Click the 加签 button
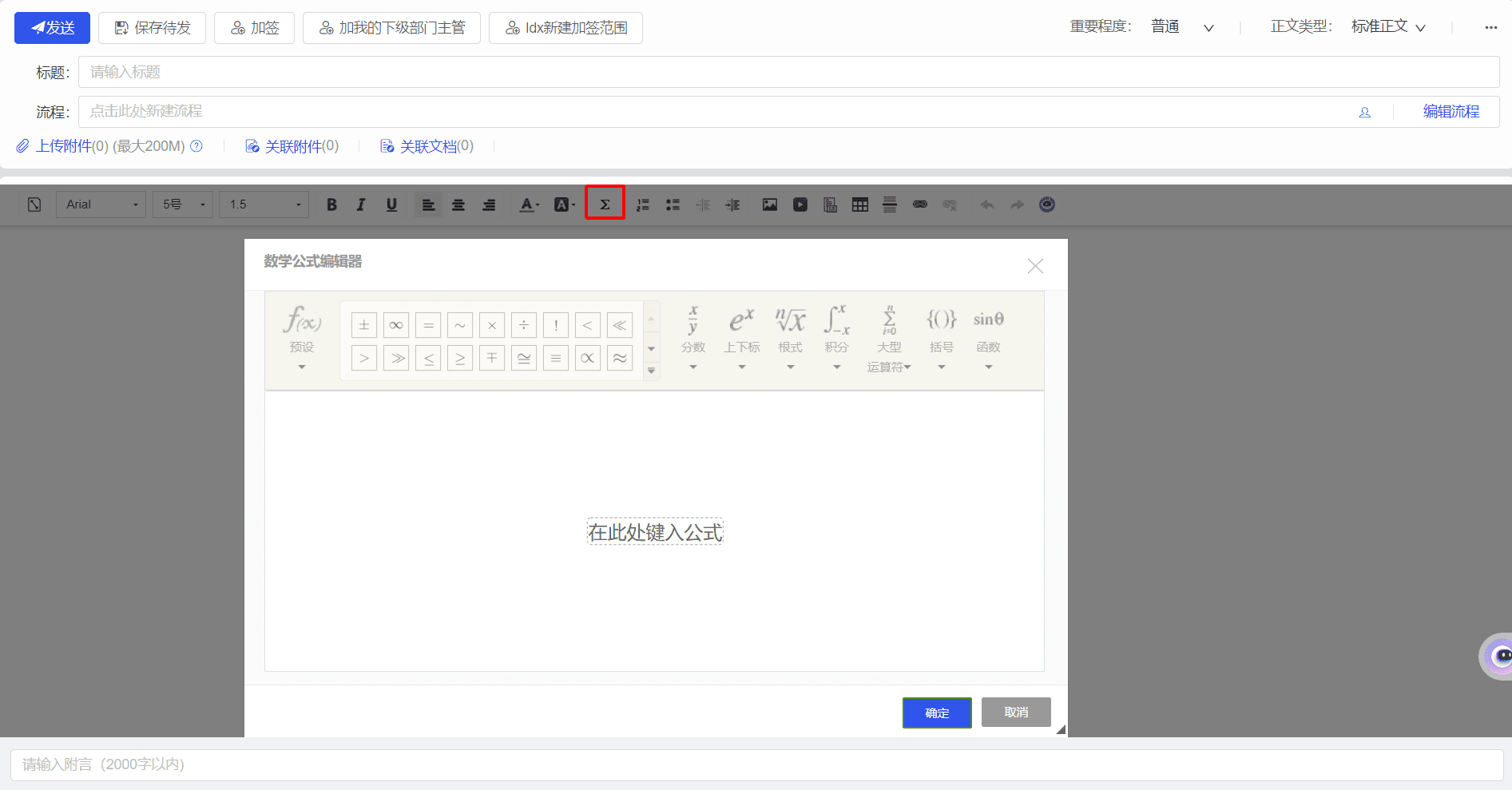The image size is (1512, 790). [254, 28]
